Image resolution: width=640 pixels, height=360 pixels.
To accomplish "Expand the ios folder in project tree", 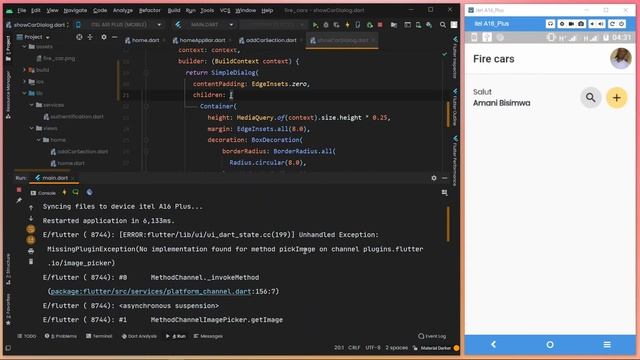I will click(x=24, y=82).
